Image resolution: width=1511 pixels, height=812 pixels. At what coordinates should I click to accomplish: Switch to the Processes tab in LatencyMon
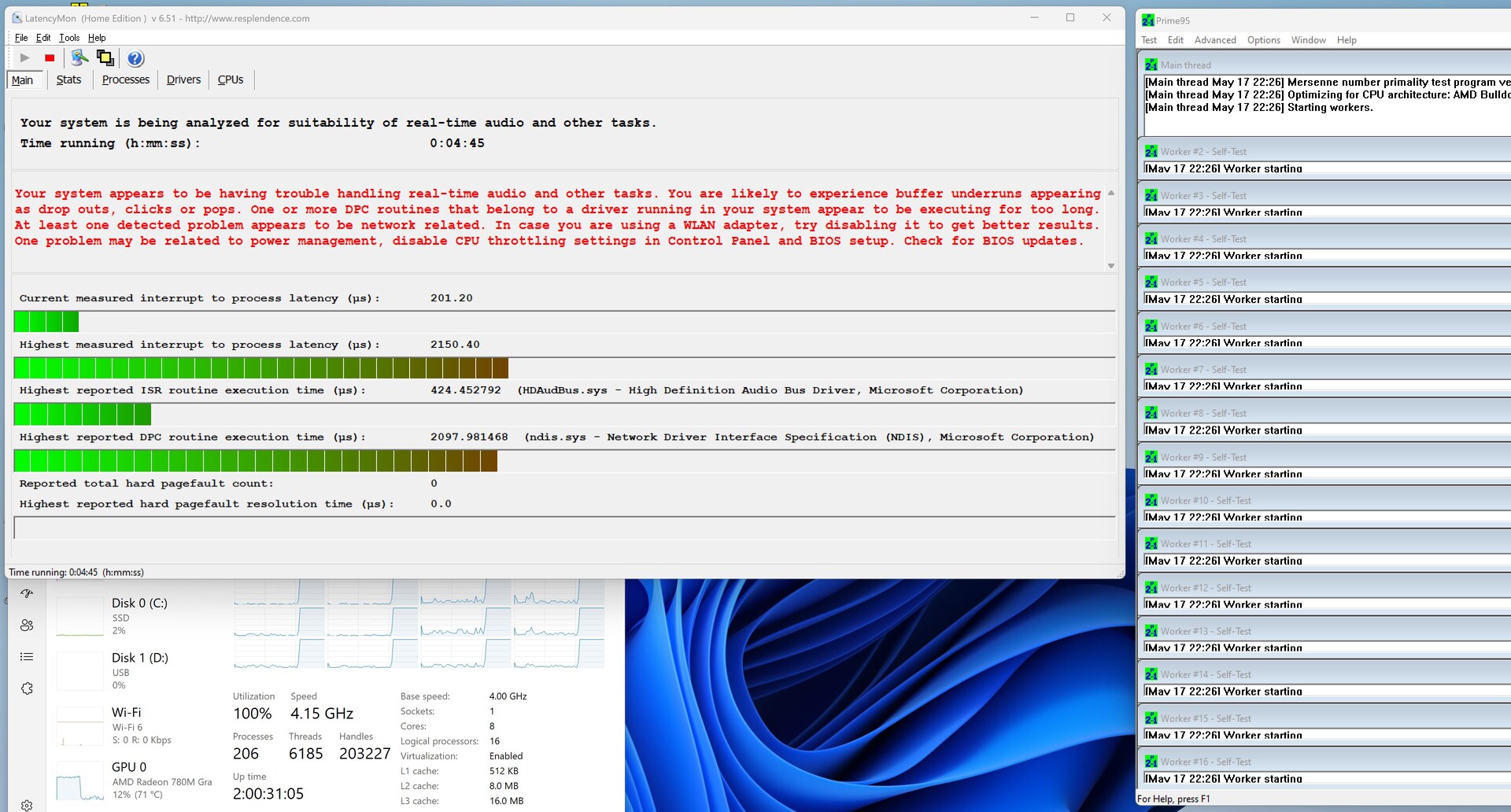coord(126,79)
